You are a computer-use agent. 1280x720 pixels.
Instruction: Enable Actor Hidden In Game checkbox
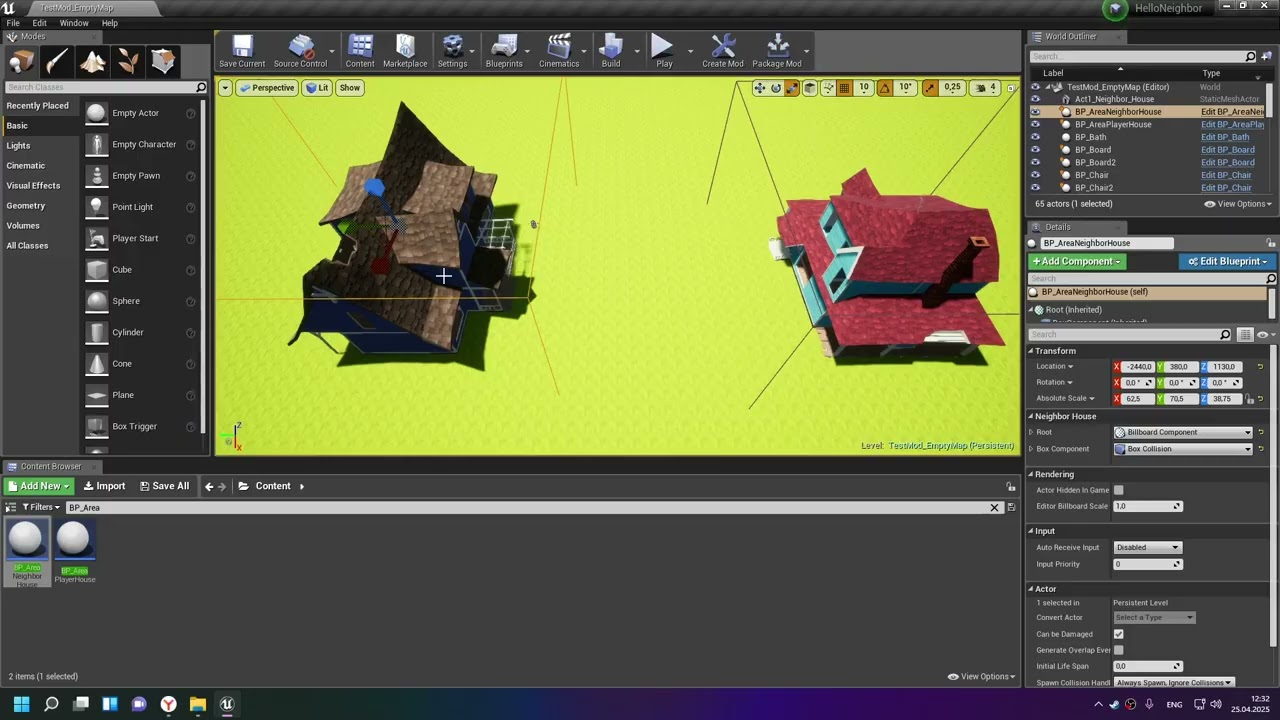1119,490
